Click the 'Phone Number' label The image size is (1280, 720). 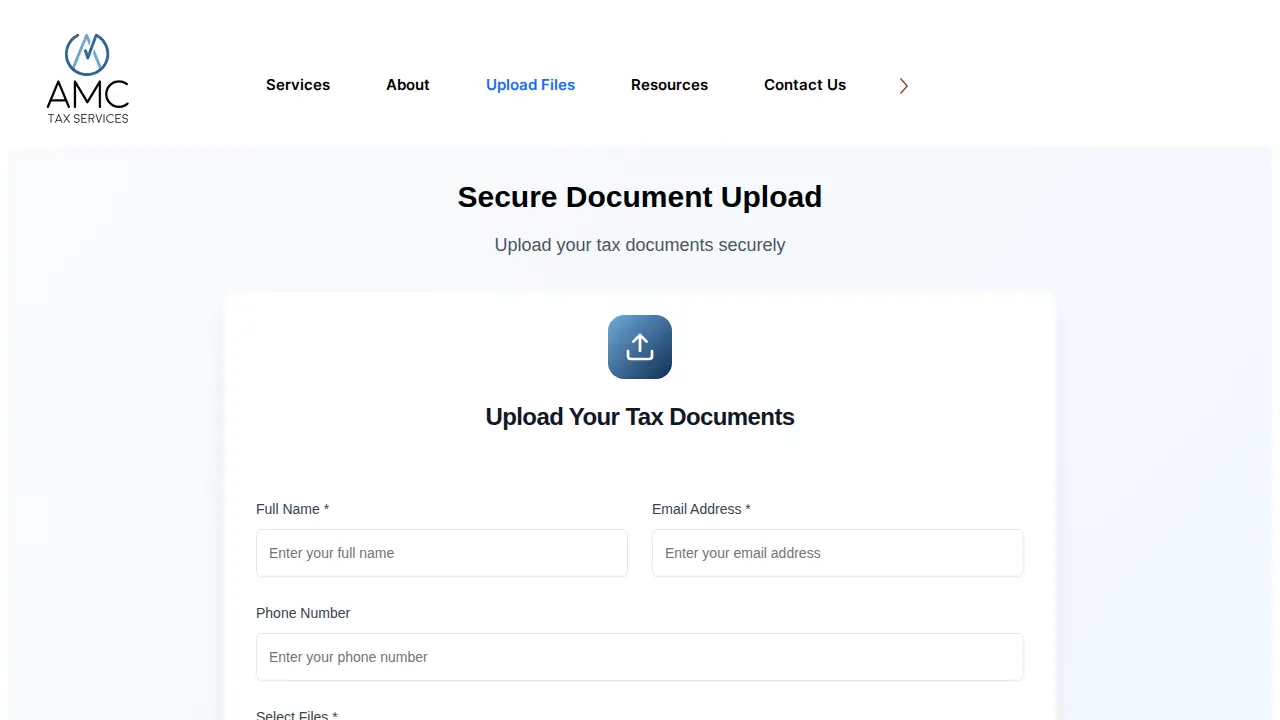point(303,613)
